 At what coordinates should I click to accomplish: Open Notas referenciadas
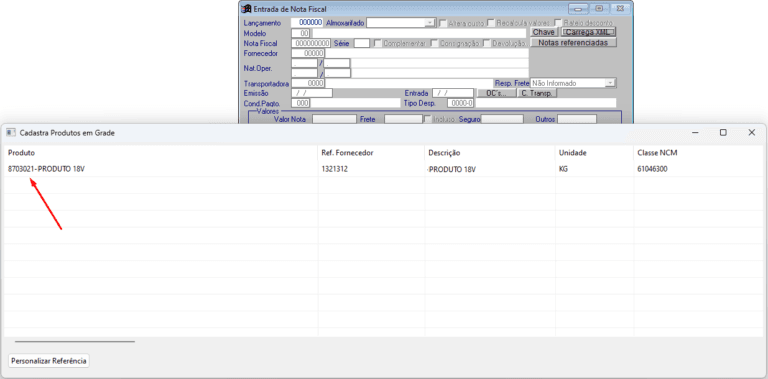click(x=573, y=43)
